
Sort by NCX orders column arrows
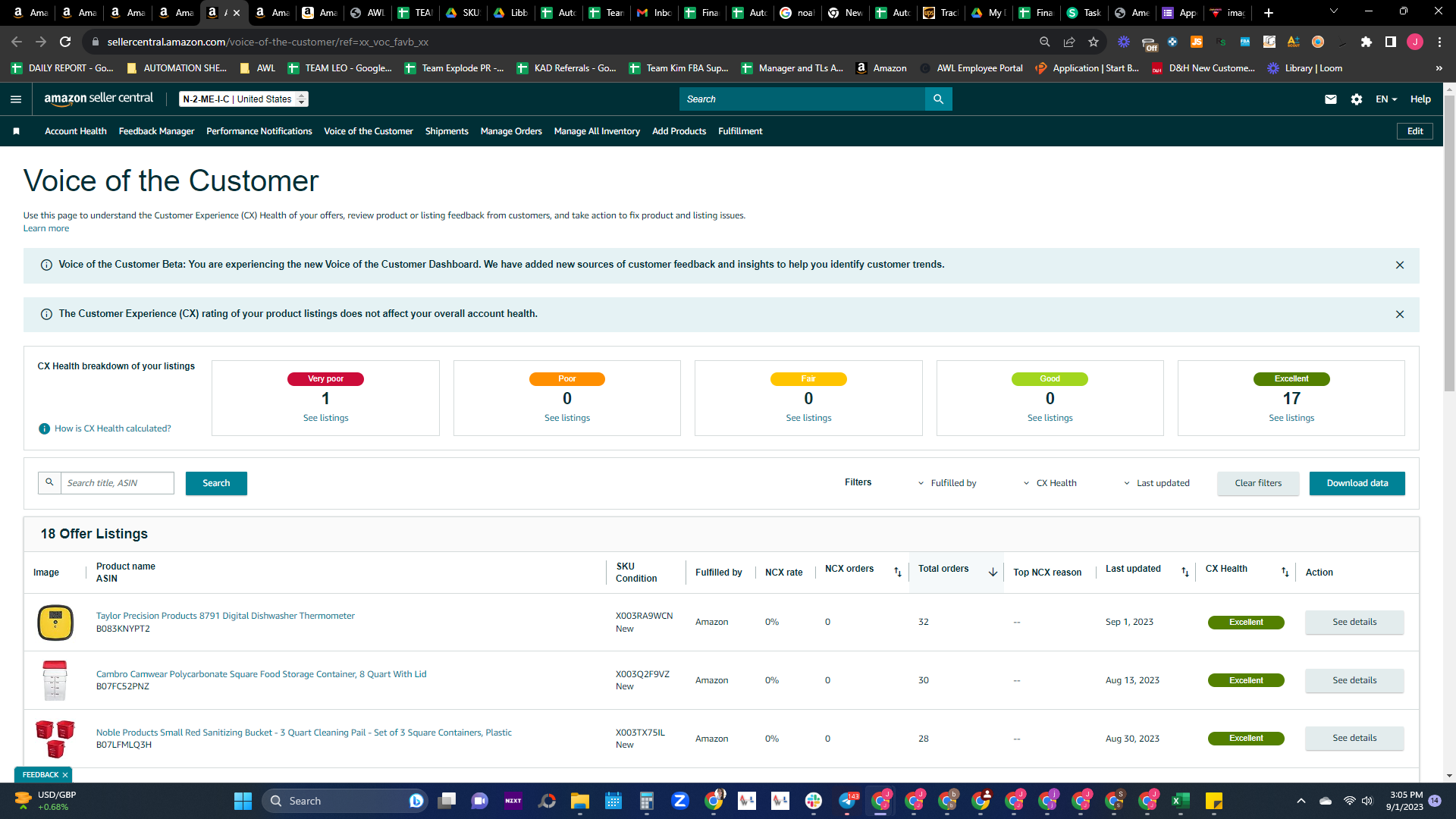pos(898,573)
